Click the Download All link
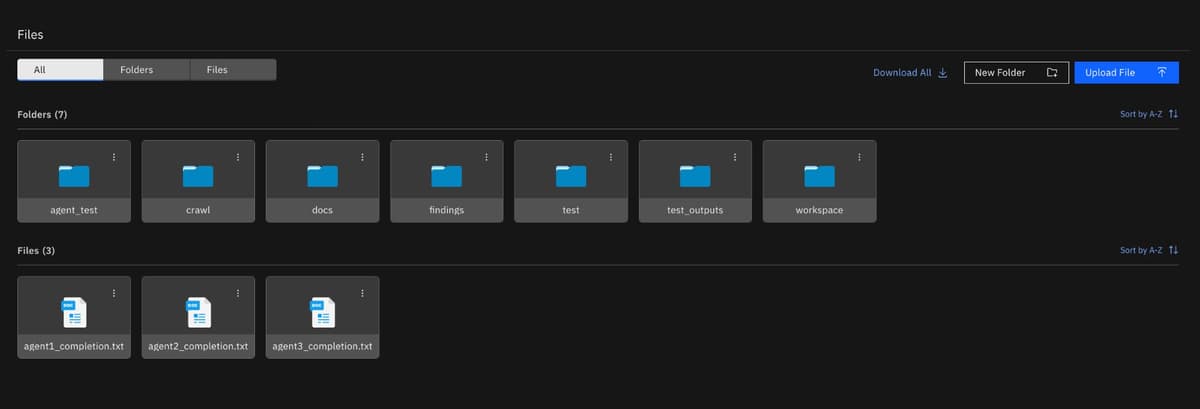1200x409 pixels. tap(910, 73)
